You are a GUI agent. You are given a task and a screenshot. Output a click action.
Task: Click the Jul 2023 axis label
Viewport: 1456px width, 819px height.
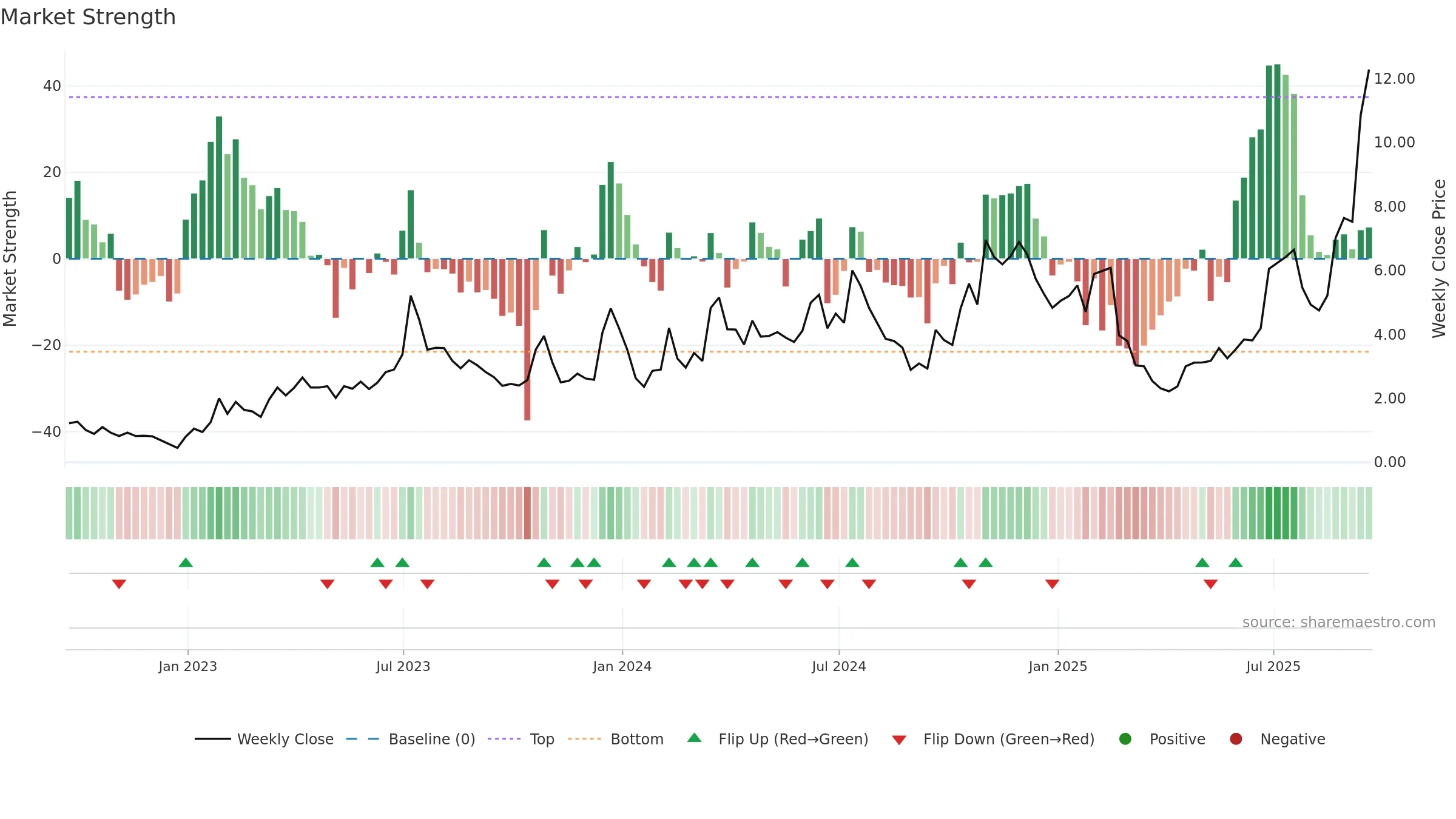point(403,666)
